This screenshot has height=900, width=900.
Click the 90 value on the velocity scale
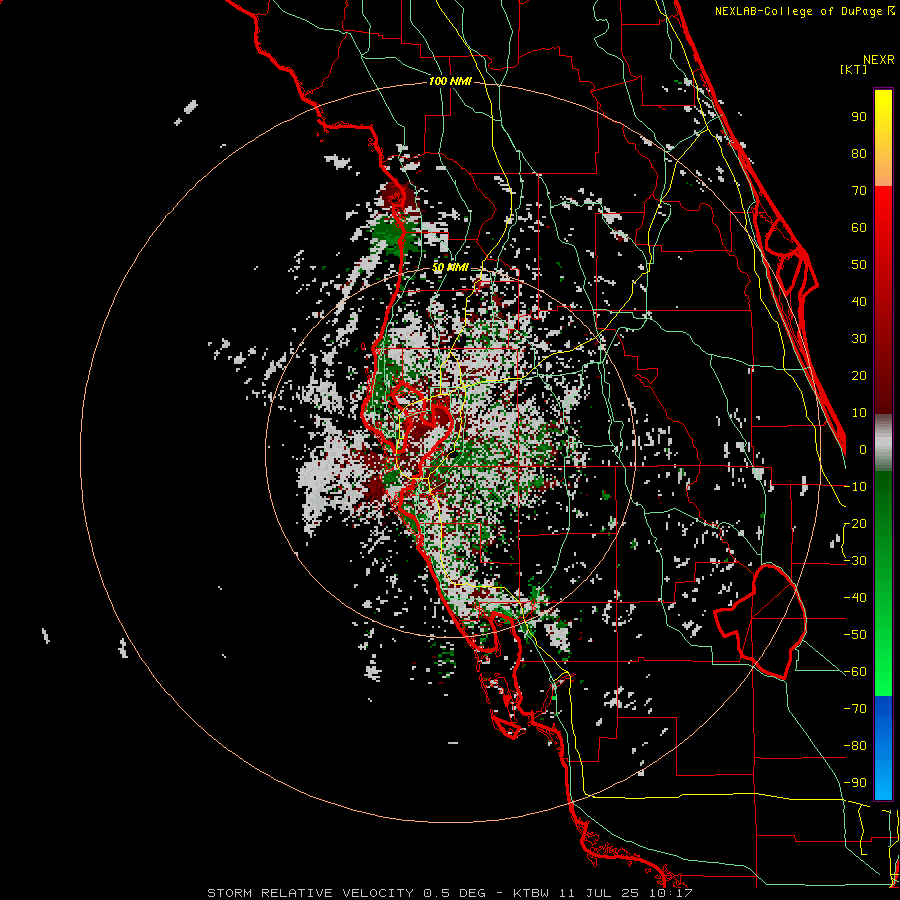(x=859, y=117)
